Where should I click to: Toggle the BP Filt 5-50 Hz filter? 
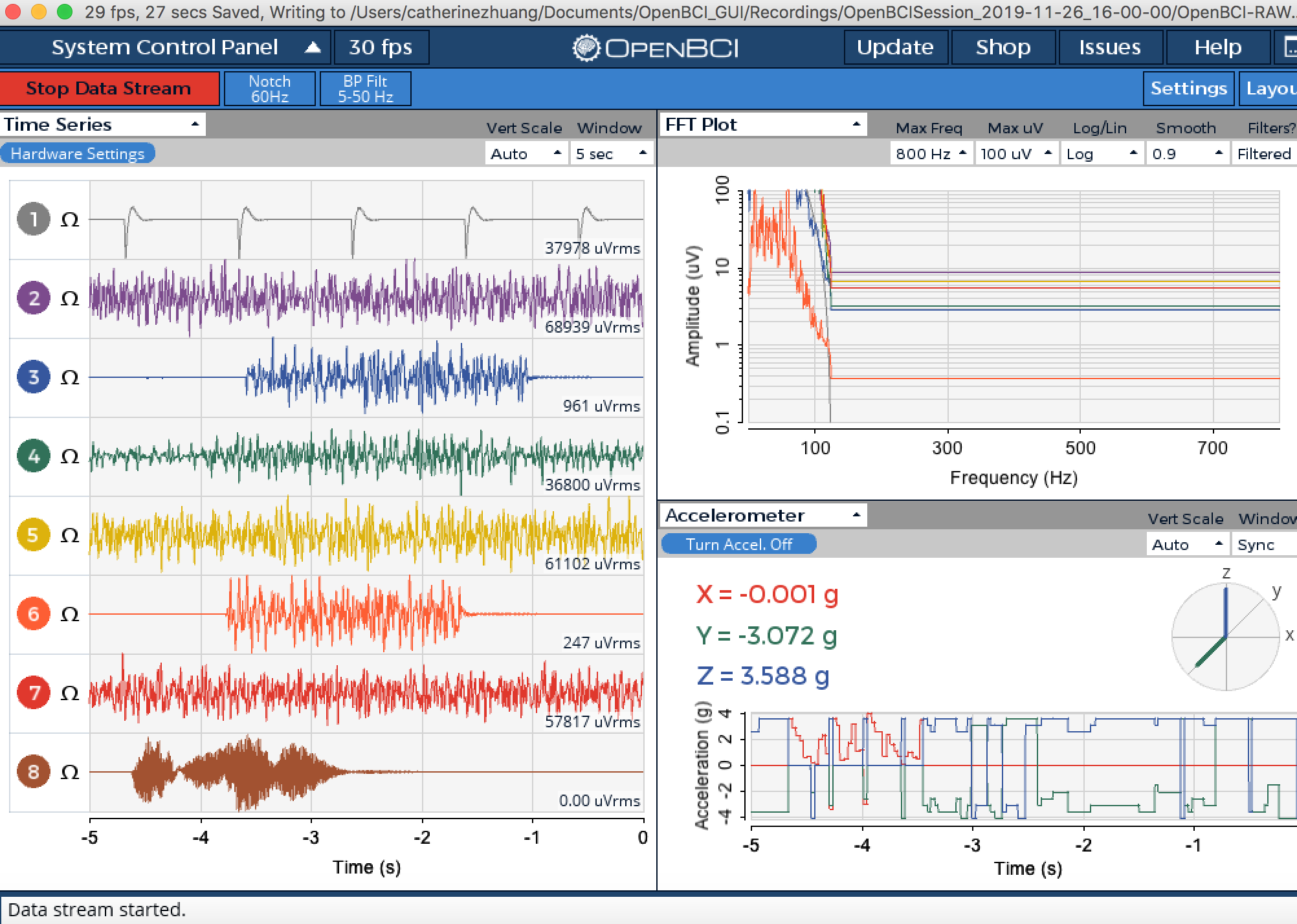[366, 89]
